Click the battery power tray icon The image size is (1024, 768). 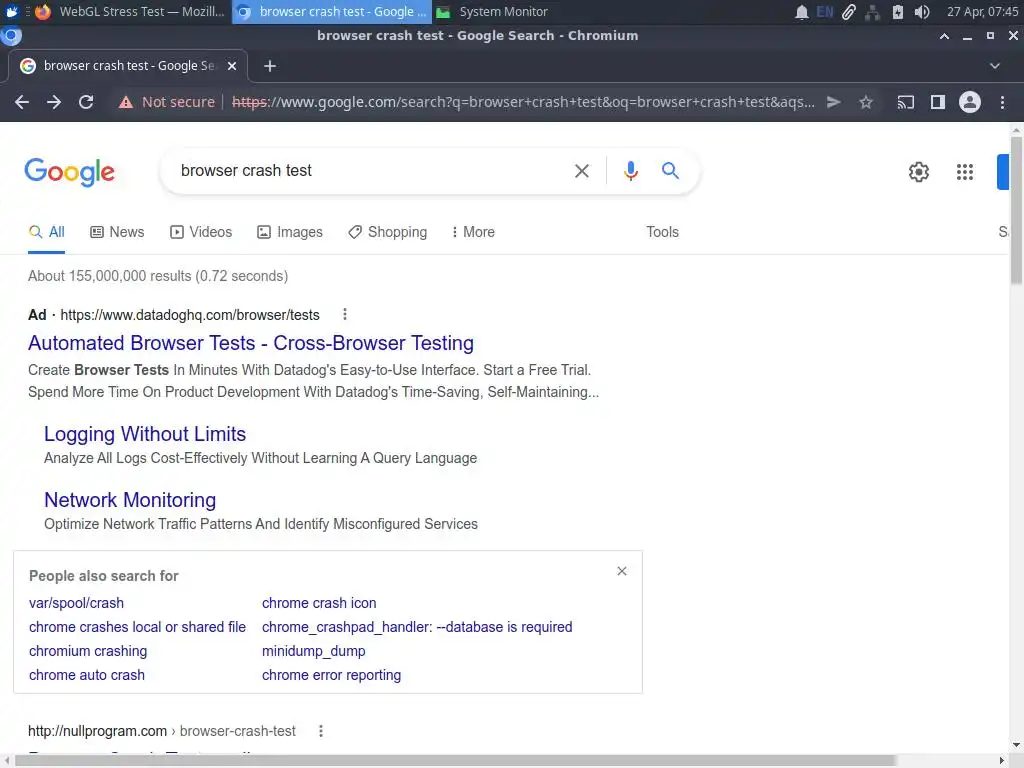[897, 12]
